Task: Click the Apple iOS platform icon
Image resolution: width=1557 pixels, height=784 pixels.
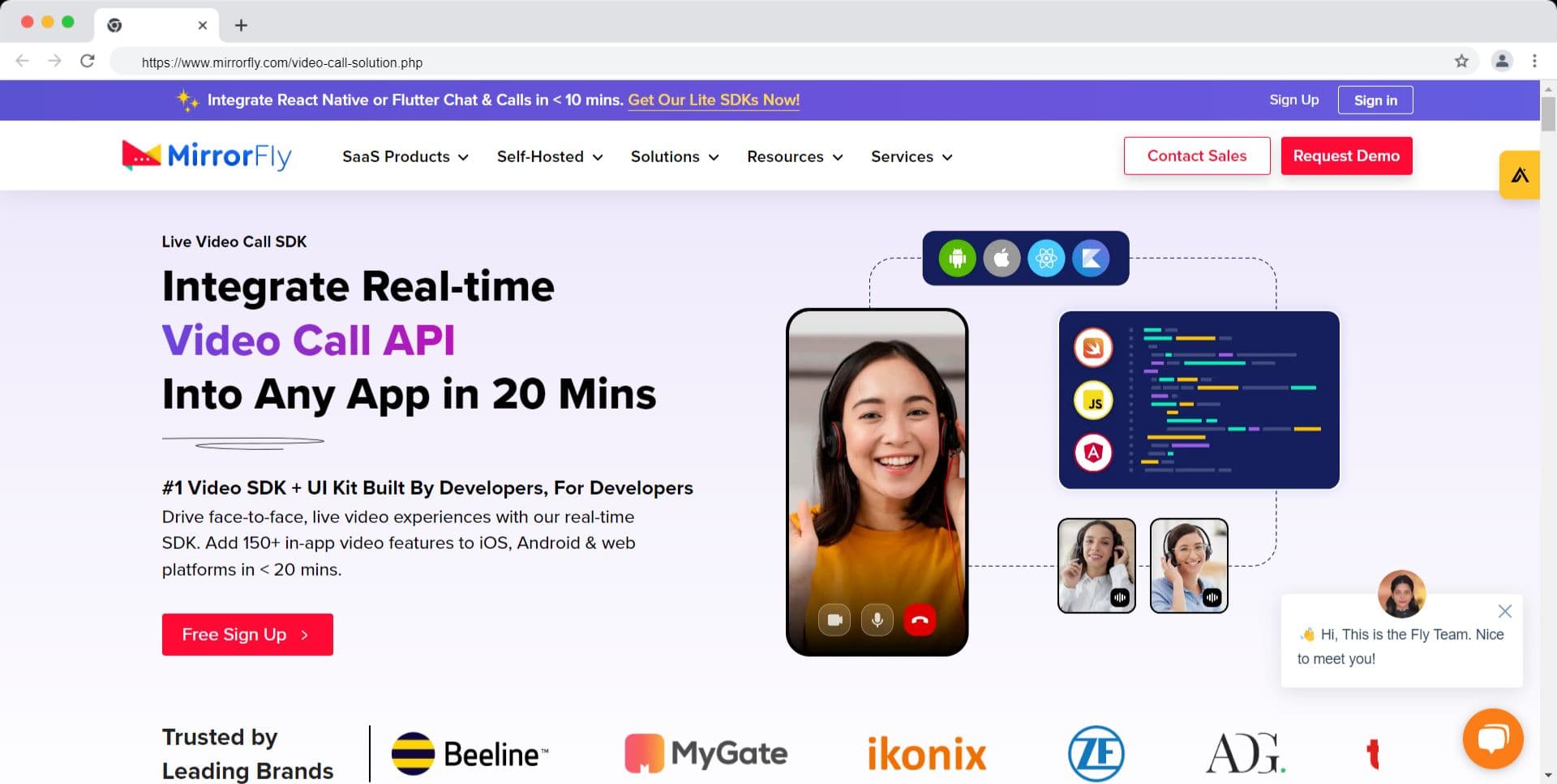Action: click(x=1002, y=259)
